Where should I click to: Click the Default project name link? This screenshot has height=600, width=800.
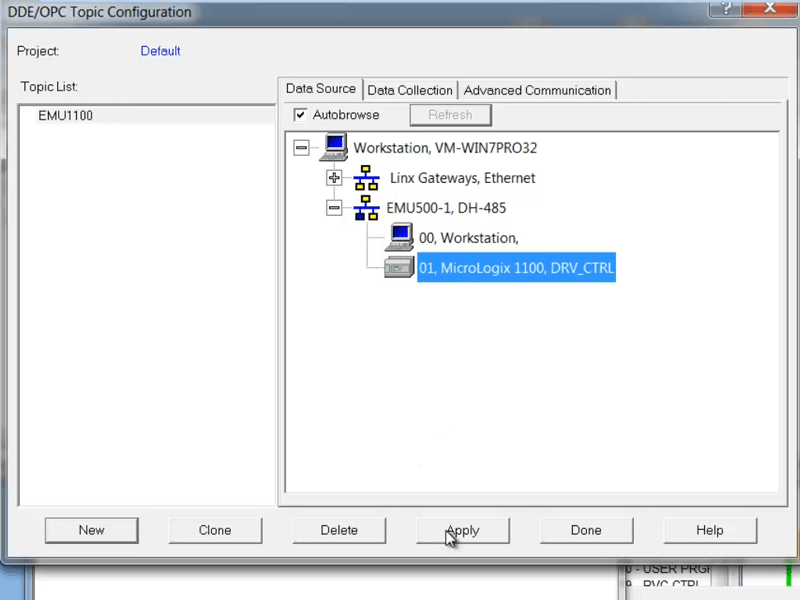160,51
